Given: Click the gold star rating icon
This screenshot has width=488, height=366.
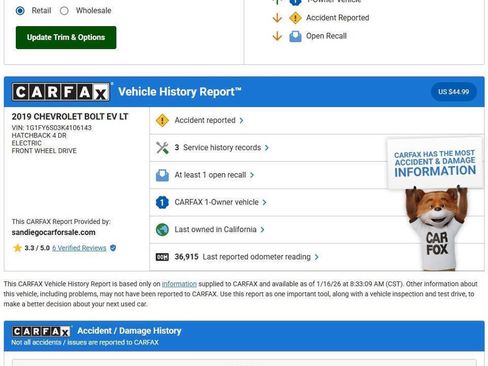Looking at the screenshot, I should click(17, 248).
